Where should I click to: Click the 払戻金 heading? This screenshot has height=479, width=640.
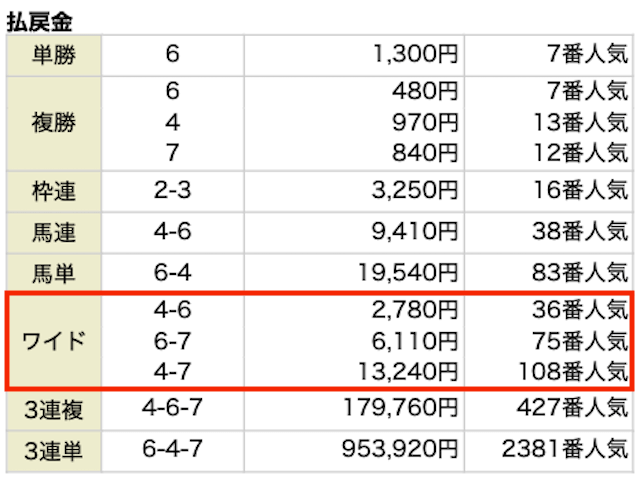40,21
